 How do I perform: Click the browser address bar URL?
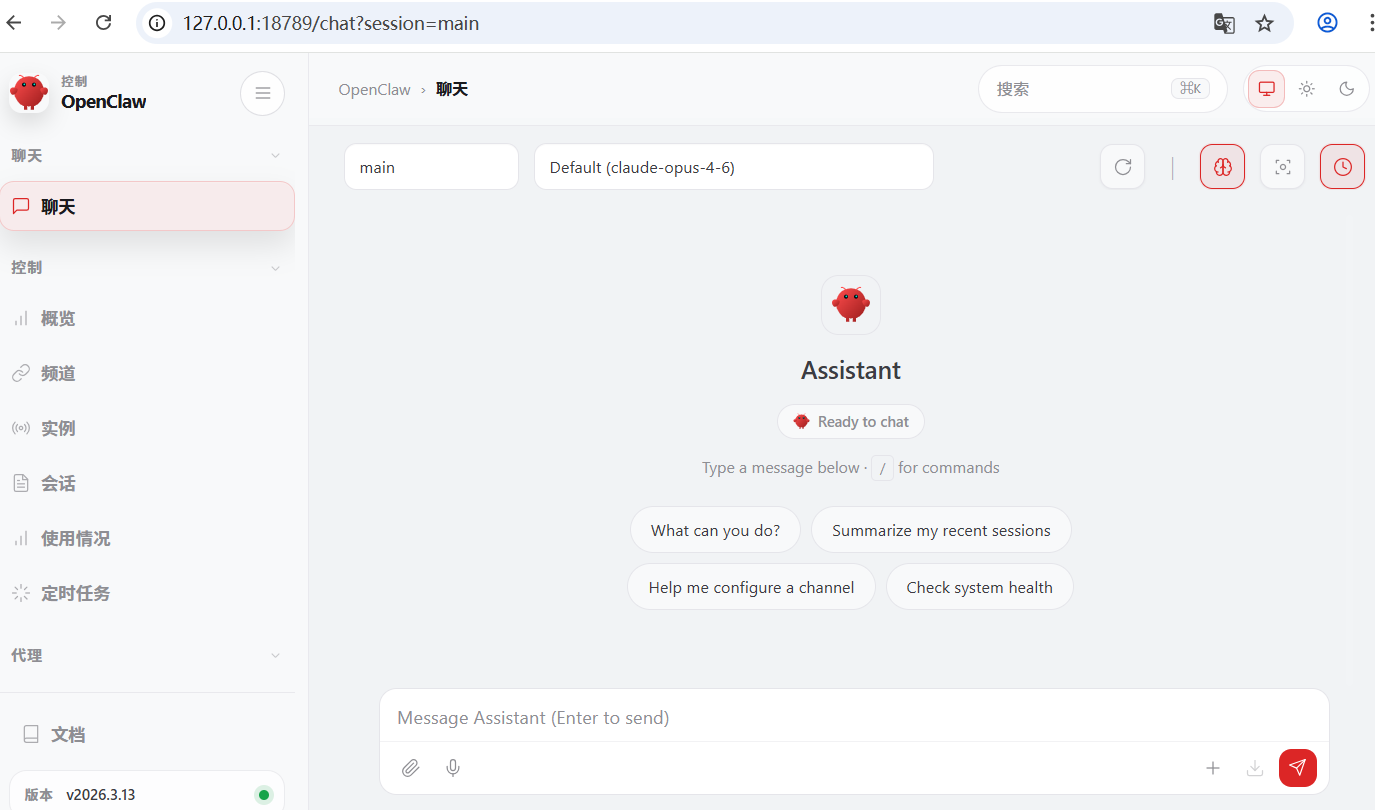(331, 23)
